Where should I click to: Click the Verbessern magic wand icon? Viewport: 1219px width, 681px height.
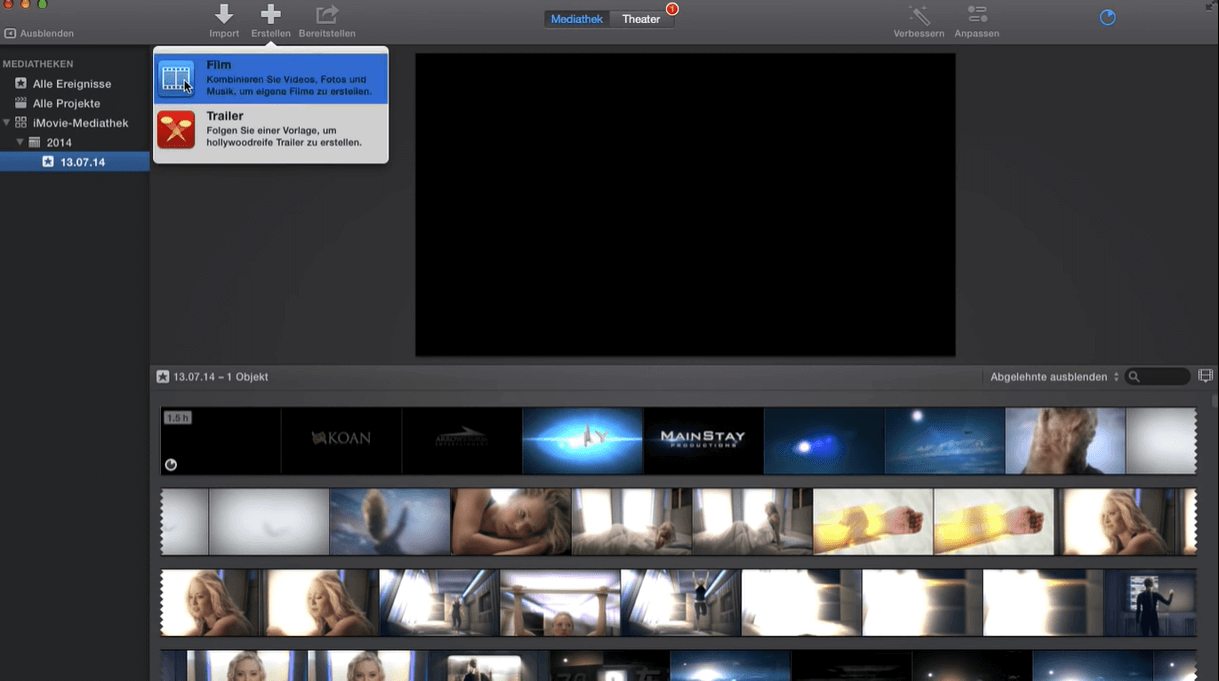(x=919, y=14)
